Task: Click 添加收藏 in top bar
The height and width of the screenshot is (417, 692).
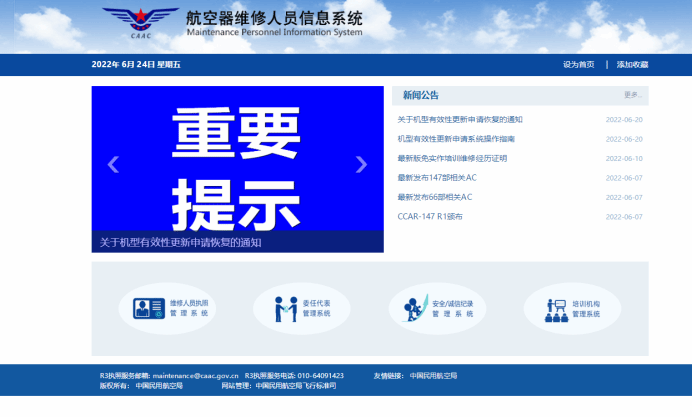Action: (632, 64)
